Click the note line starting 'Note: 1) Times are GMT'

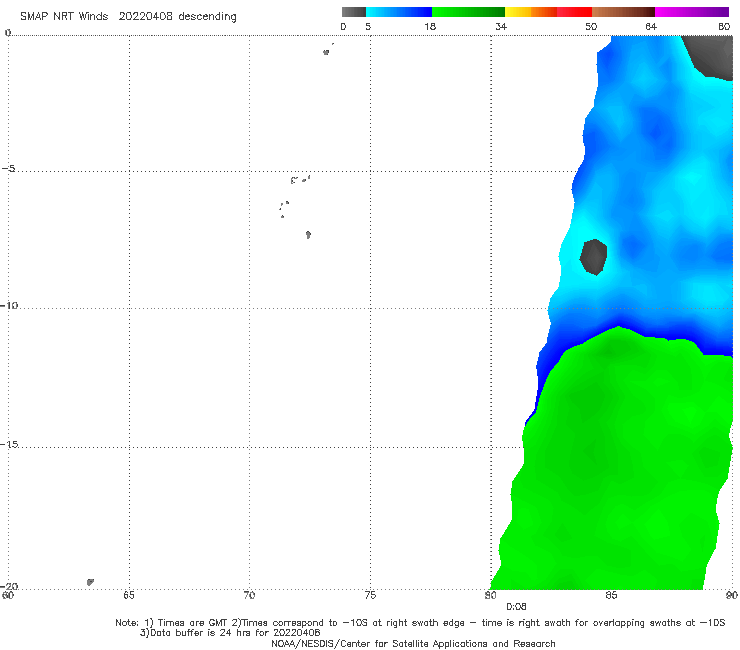(x=420, y=623)
